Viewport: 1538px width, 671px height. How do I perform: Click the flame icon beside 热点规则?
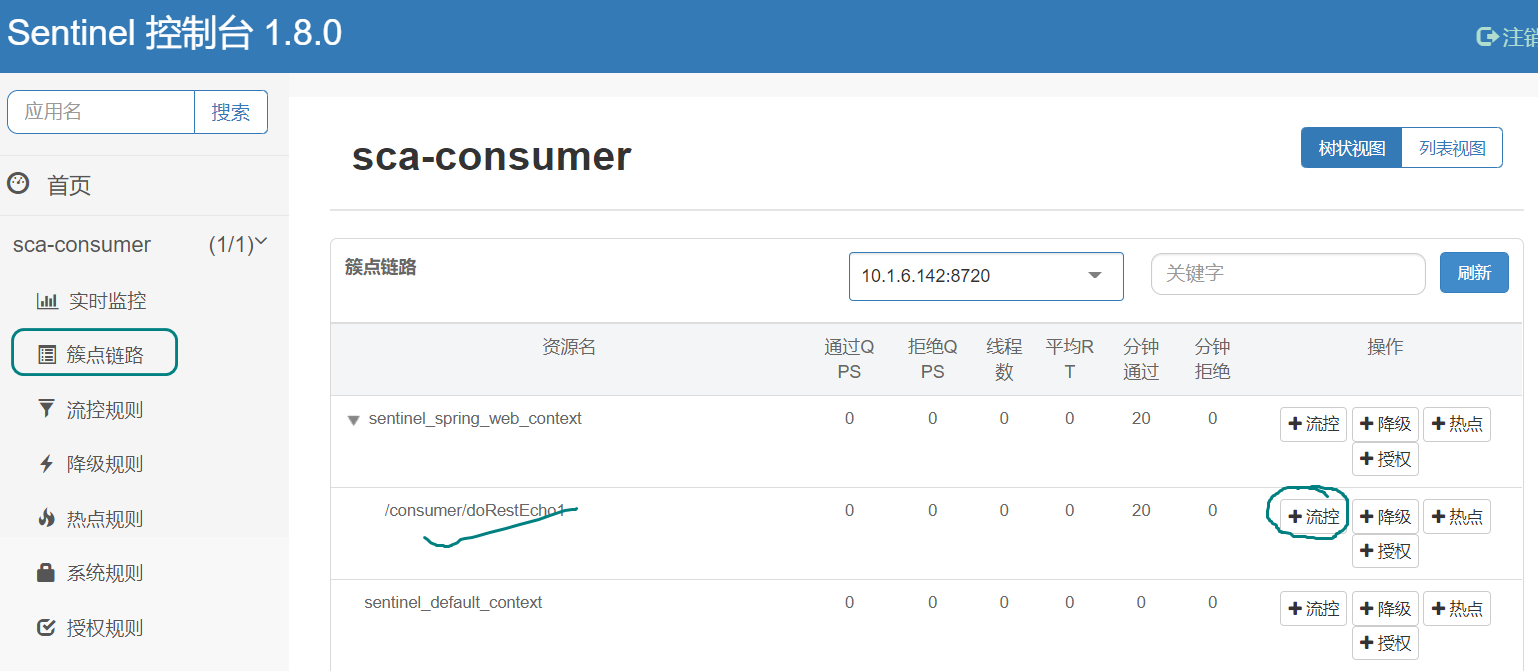[x=46, y=518]
